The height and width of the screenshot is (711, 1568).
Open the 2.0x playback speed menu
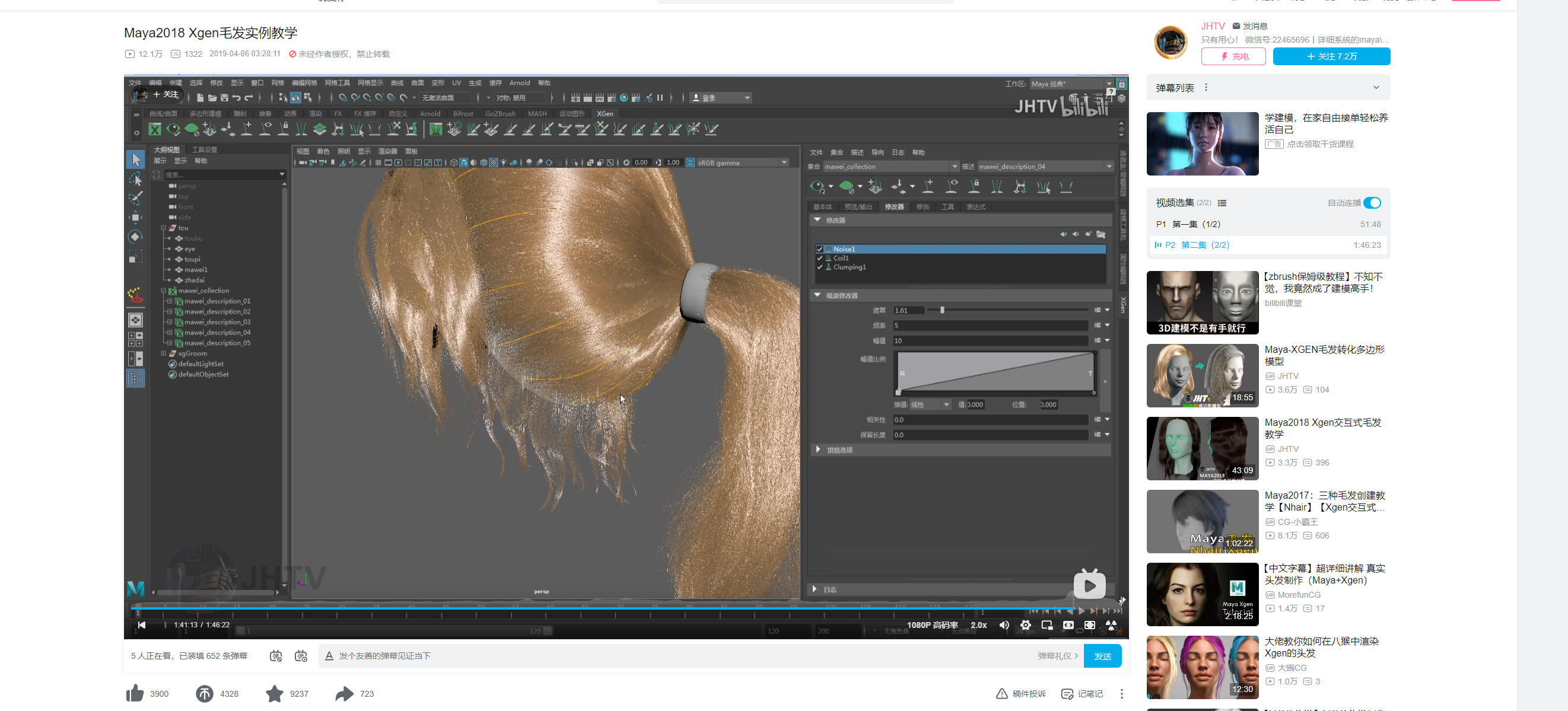[x=979, y=624]
